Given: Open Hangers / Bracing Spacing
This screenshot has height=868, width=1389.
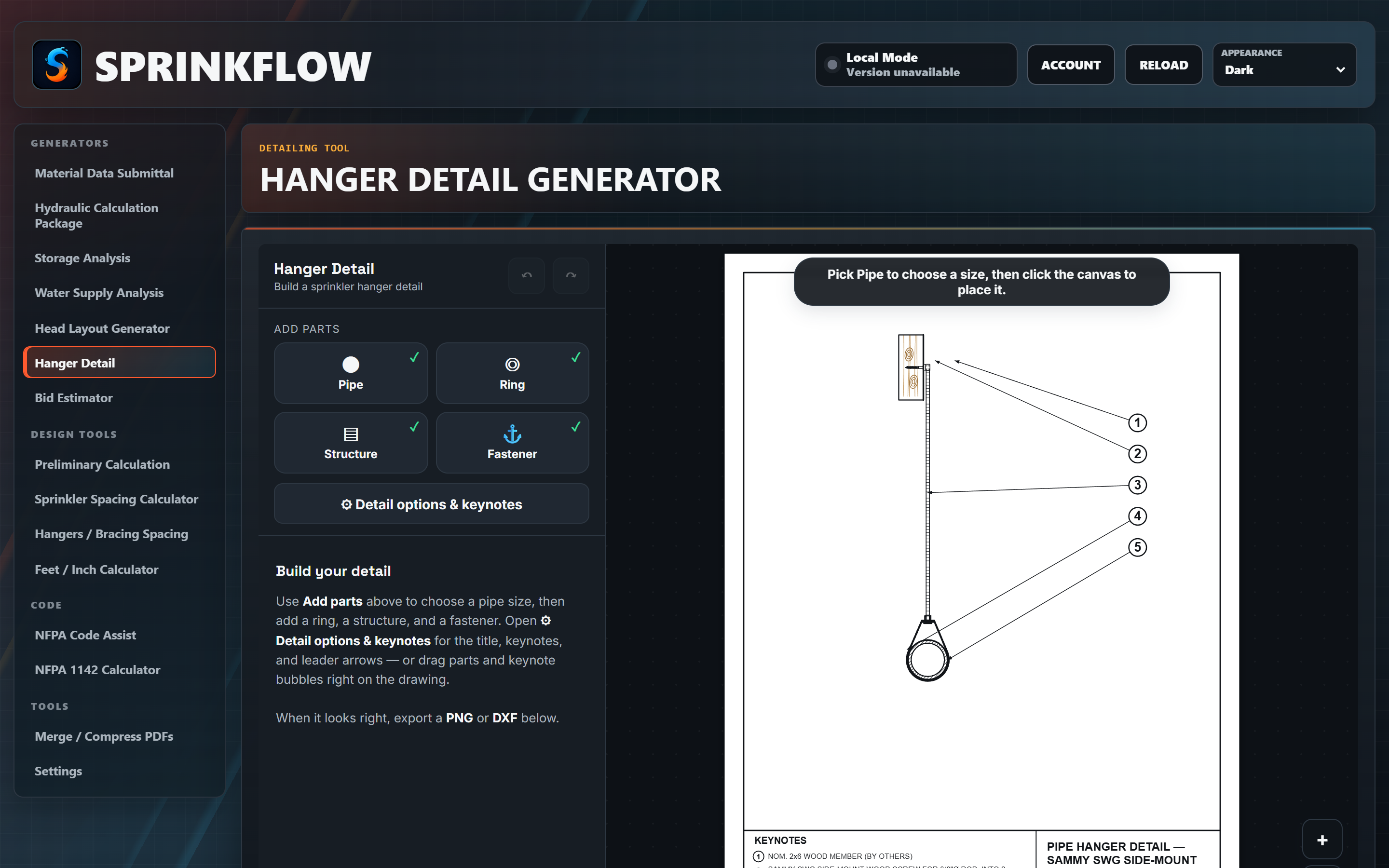Looking at the screenshot, I should click(x=120, y=534).
